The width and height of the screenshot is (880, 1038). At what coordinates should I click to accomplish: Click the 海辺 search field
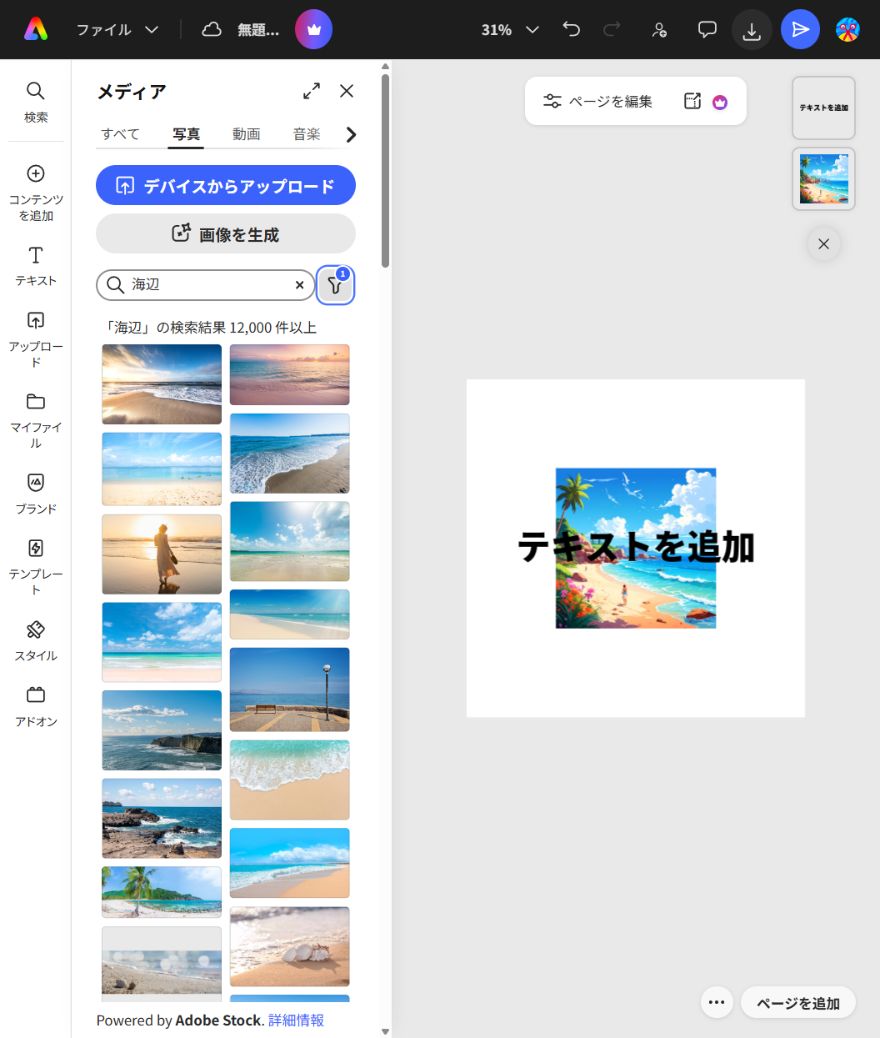coord(205,285)
